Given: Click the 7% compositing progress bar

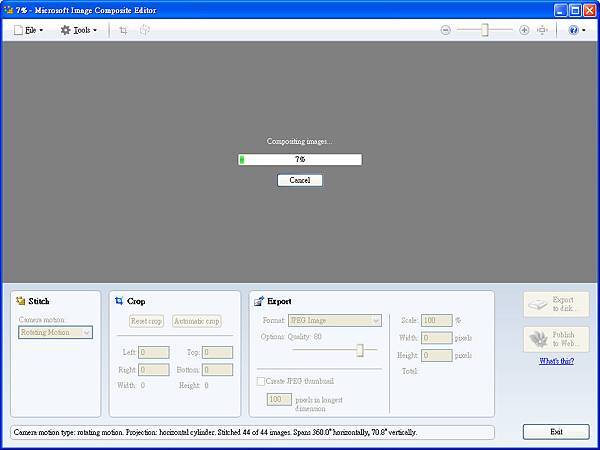Looking at the screenshot, I should coord(300,160).
